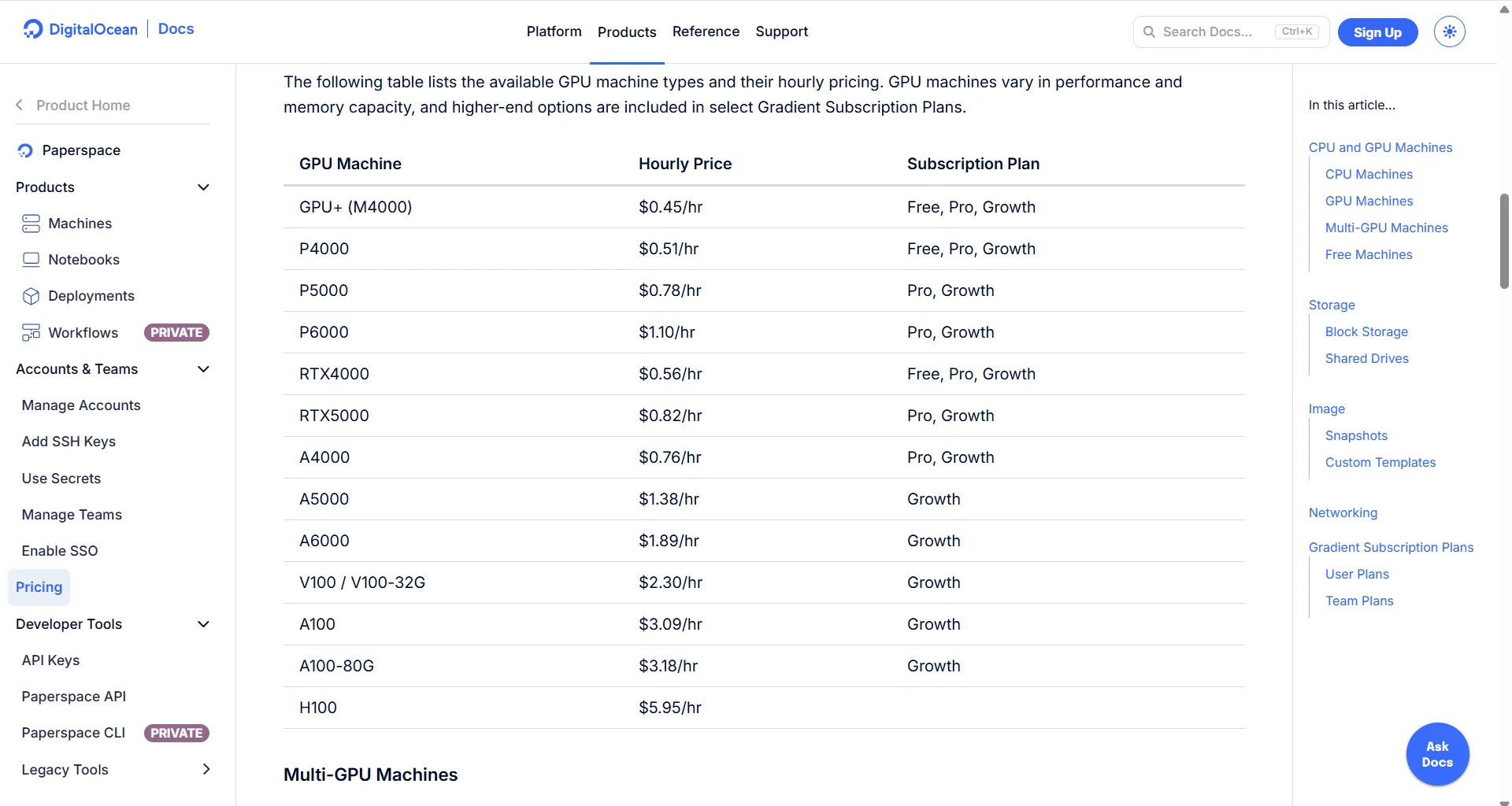Jump to Image section in outline
This screenshot has height=806, width=1512.
coord(1327,409)
